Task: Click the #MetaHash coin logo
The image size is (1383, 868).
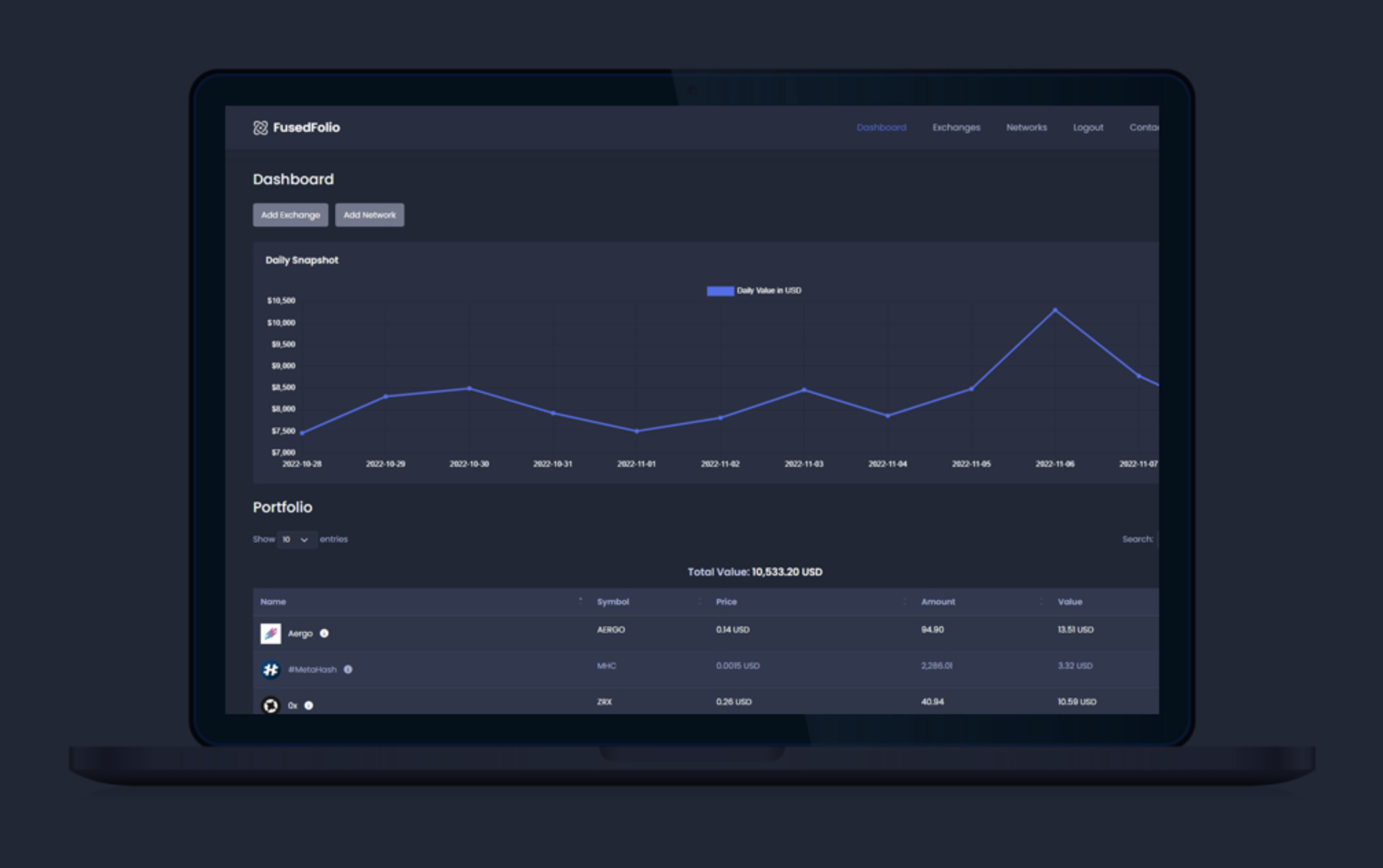Action: click(x=271, y=670)
